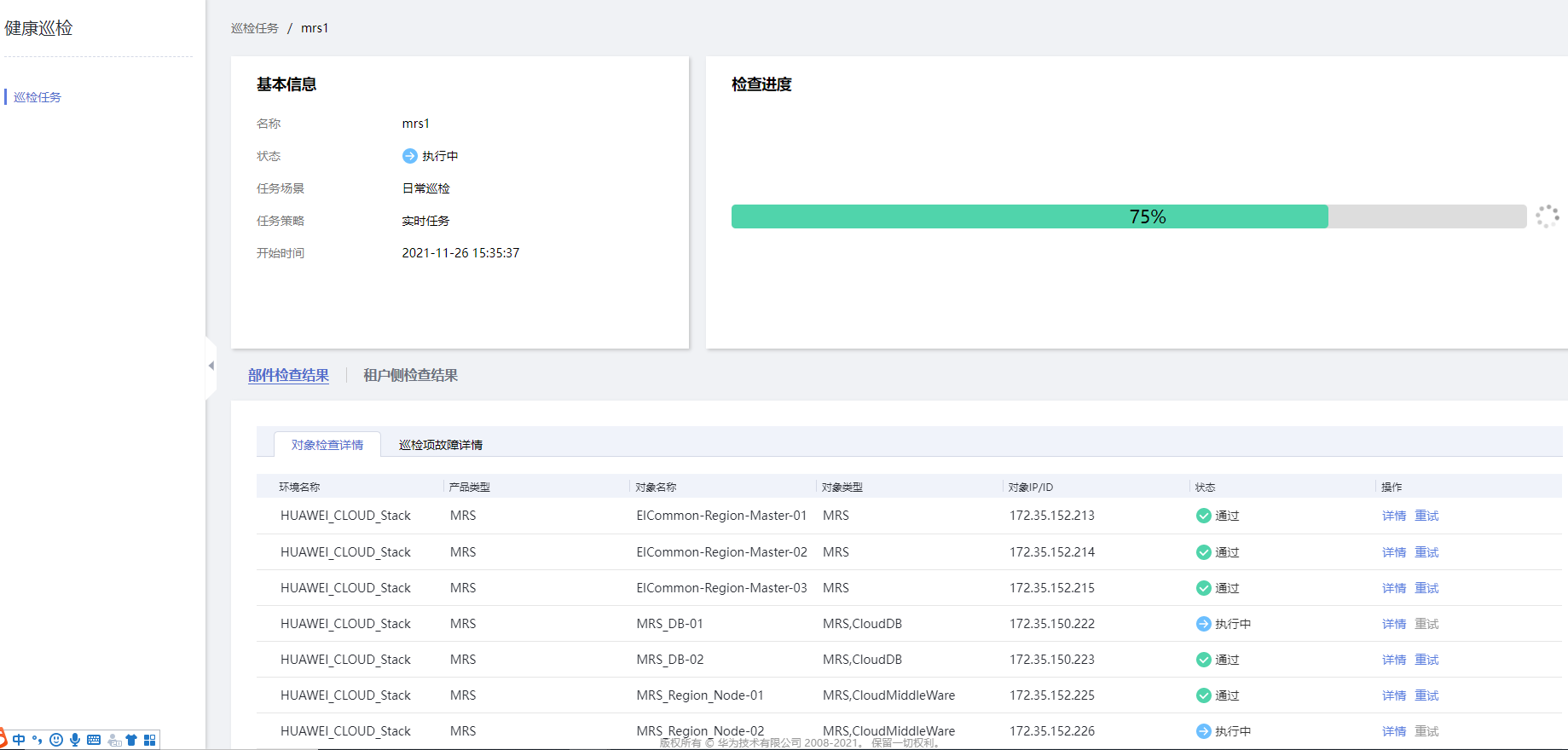Select the IP cell 172.35.152.213
The image size is (1568, 750).
click(1052, 516)
